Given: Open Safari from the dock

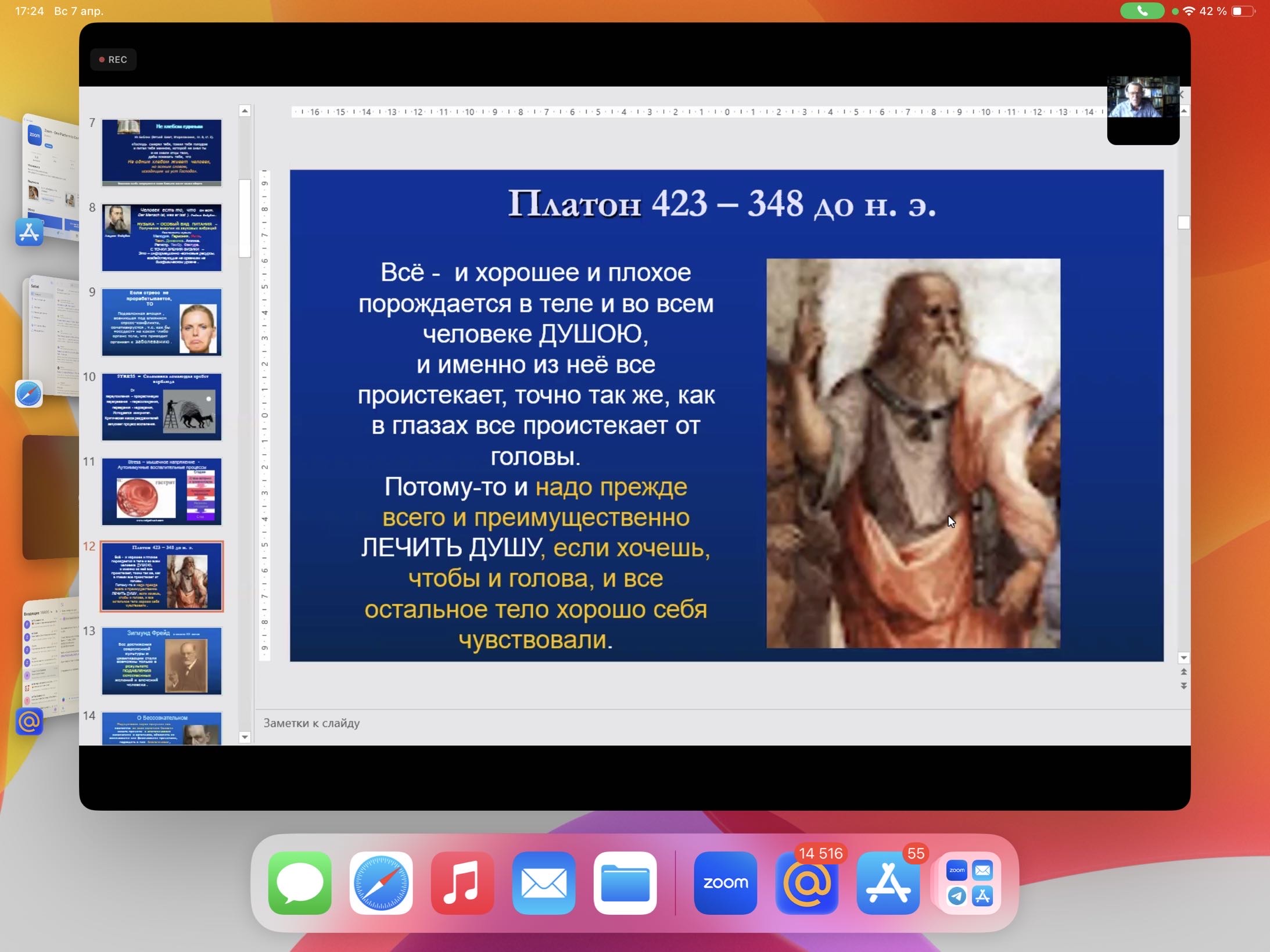Looking at the screenshot, I should tap(381, 883).
